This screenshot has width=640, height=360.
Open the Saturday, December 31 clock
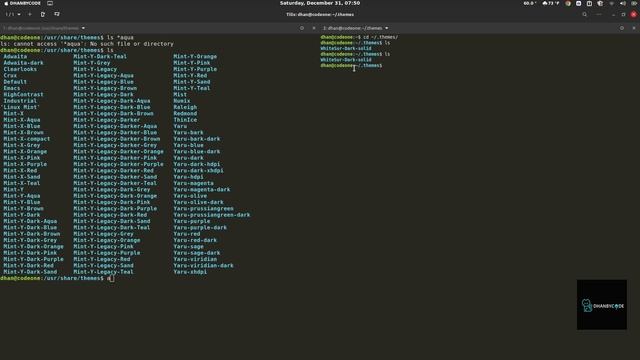(320, 3)
